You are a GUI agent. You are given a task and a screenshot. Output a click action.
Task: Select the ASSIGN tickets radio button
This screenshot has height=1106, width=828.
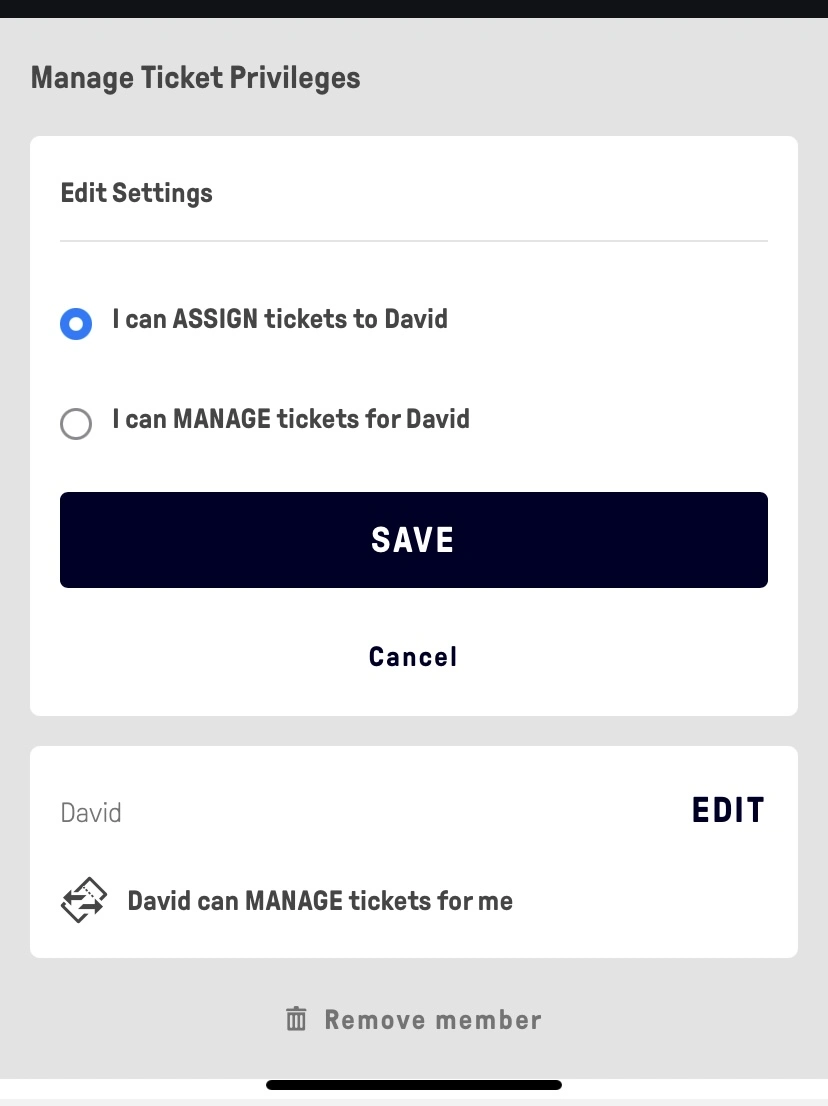pyautogui.click(x=76, y=323)
